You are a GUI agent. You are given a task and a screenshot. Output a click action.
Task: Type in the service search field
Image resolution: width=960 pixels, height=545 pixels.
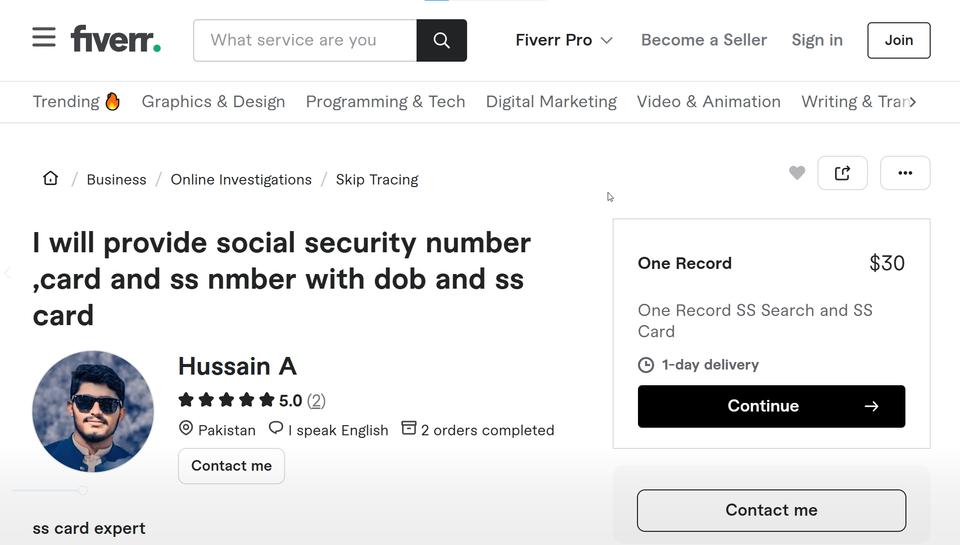click(x=305, y=40)
